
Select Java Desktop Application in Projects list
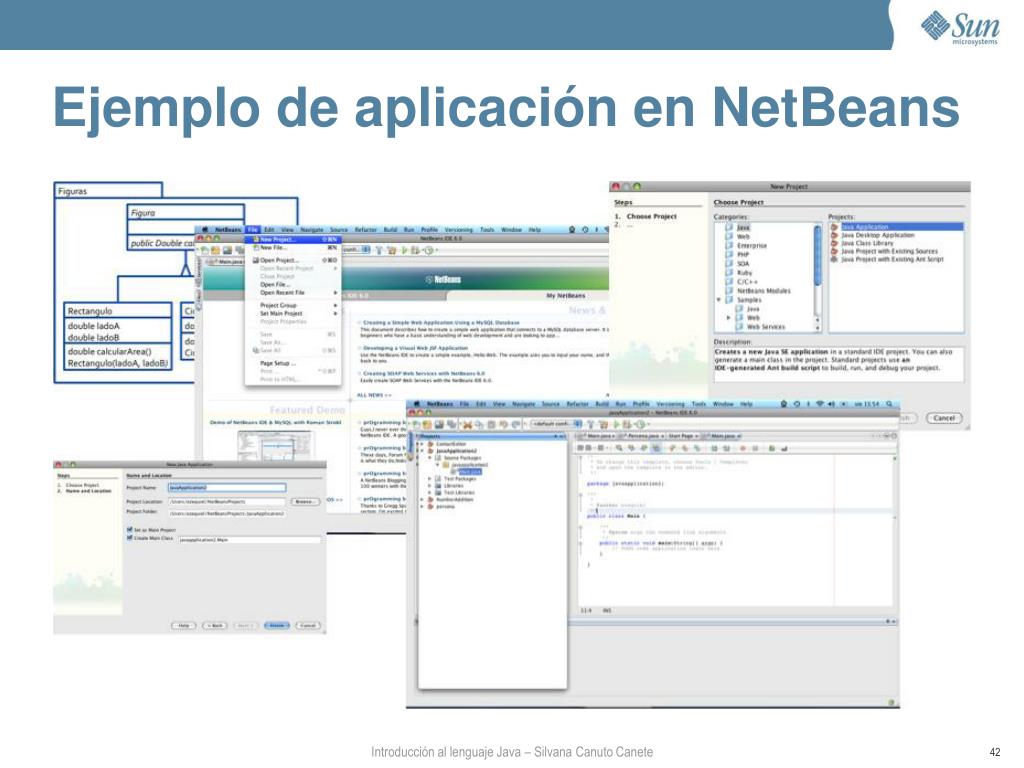(x=878, y=235)
